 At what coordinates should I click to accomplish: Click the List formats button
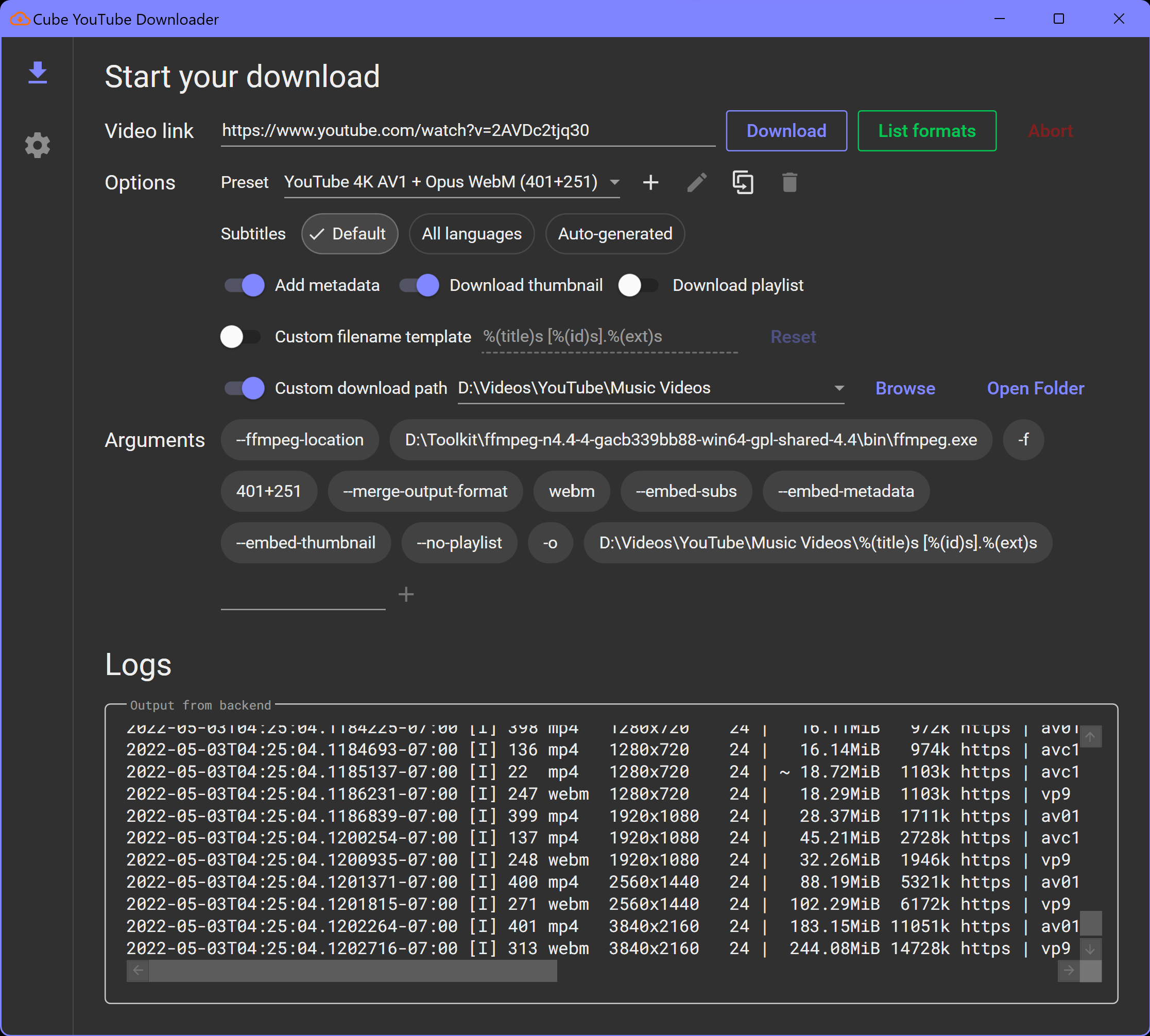click(x=926, y=131)
